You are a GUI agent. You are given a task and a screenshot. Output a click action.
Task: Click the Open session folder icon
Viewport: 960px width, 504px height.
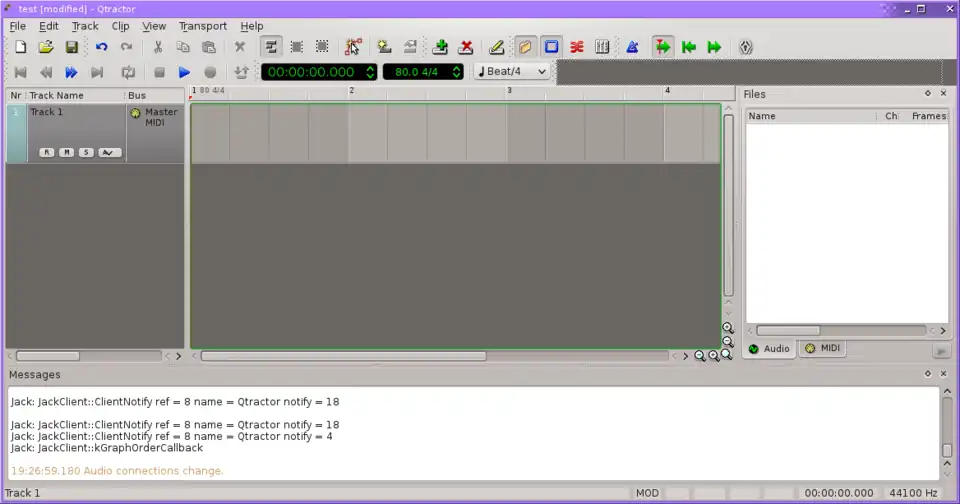[46, 47]
